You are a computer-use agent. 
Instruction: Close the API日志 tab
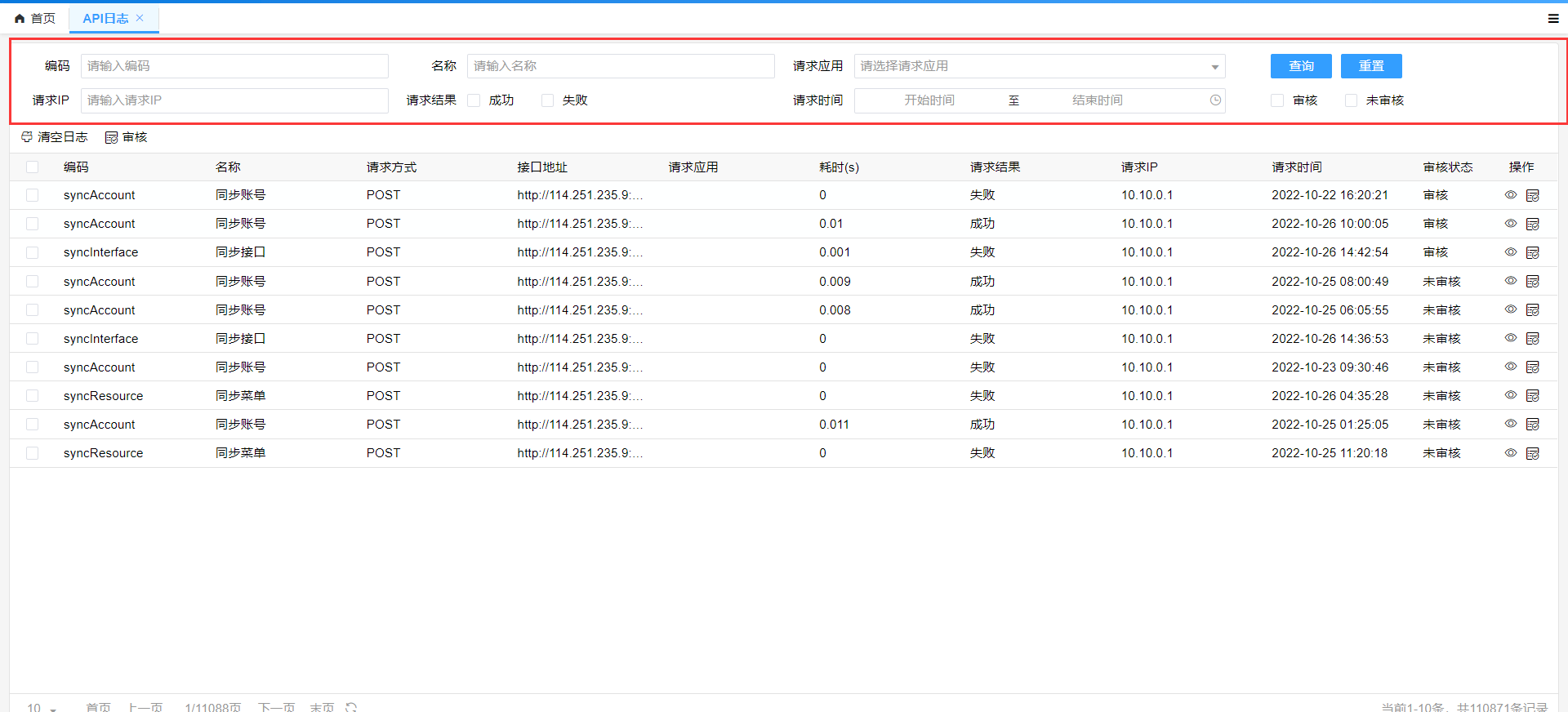pyautogui.click(x=140, y=17)
